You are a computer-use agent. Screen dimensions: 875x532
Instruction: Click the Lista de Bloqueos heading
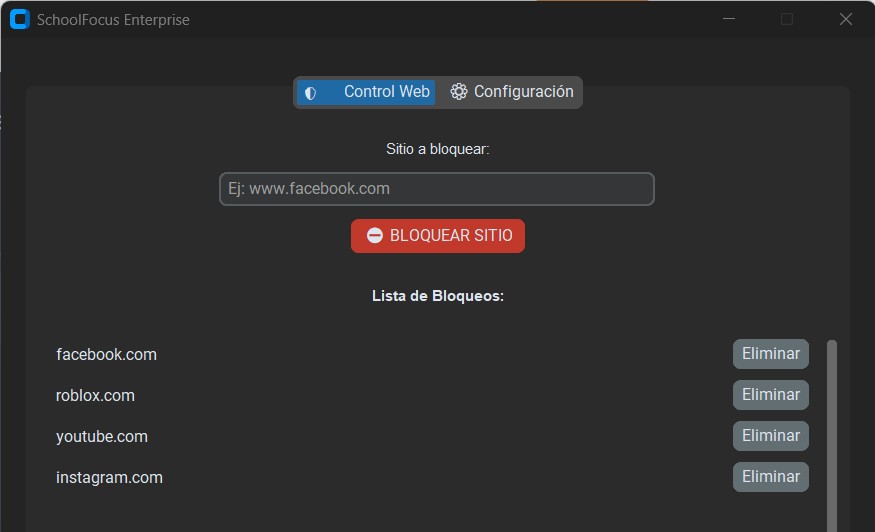[438, 296]
